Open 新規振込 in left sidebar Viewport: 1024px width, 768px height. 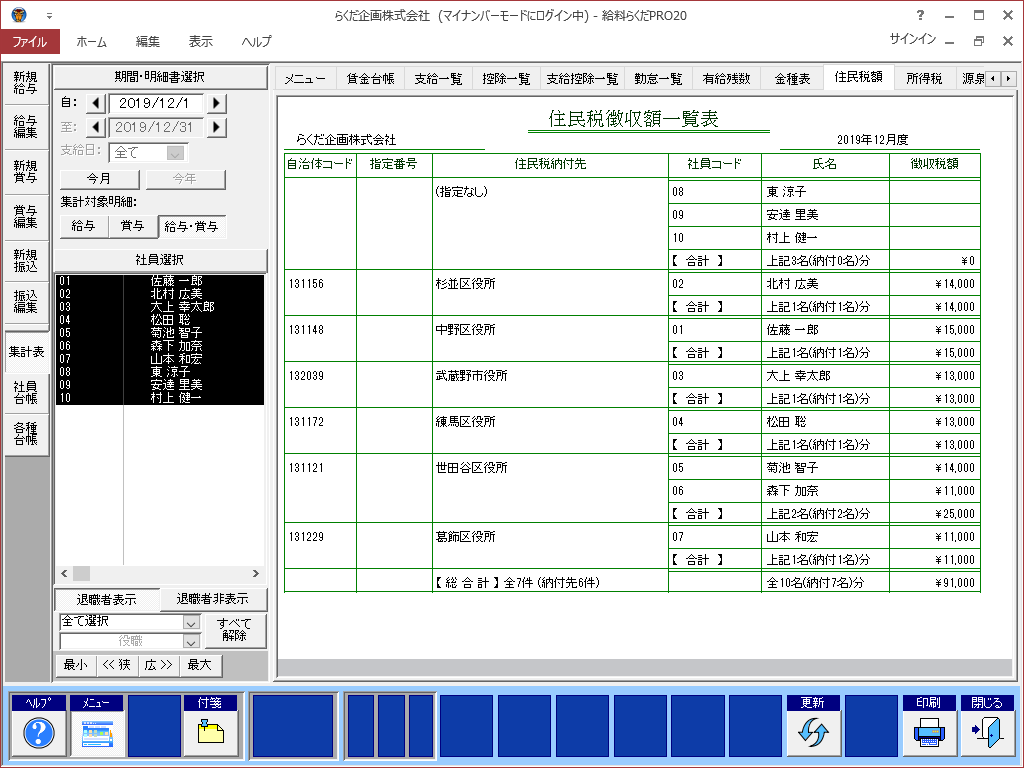(25, 261)
